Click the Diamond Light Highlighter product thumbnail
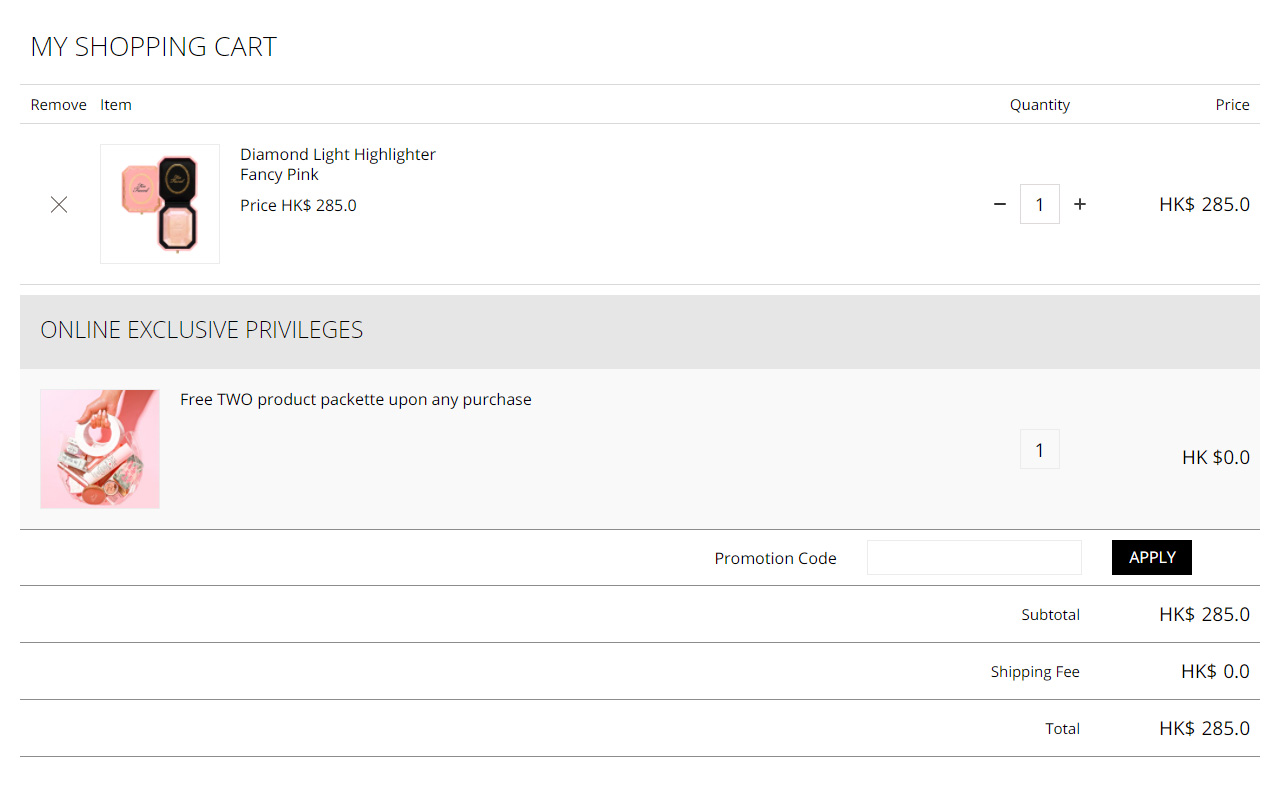 coord(160,204)
